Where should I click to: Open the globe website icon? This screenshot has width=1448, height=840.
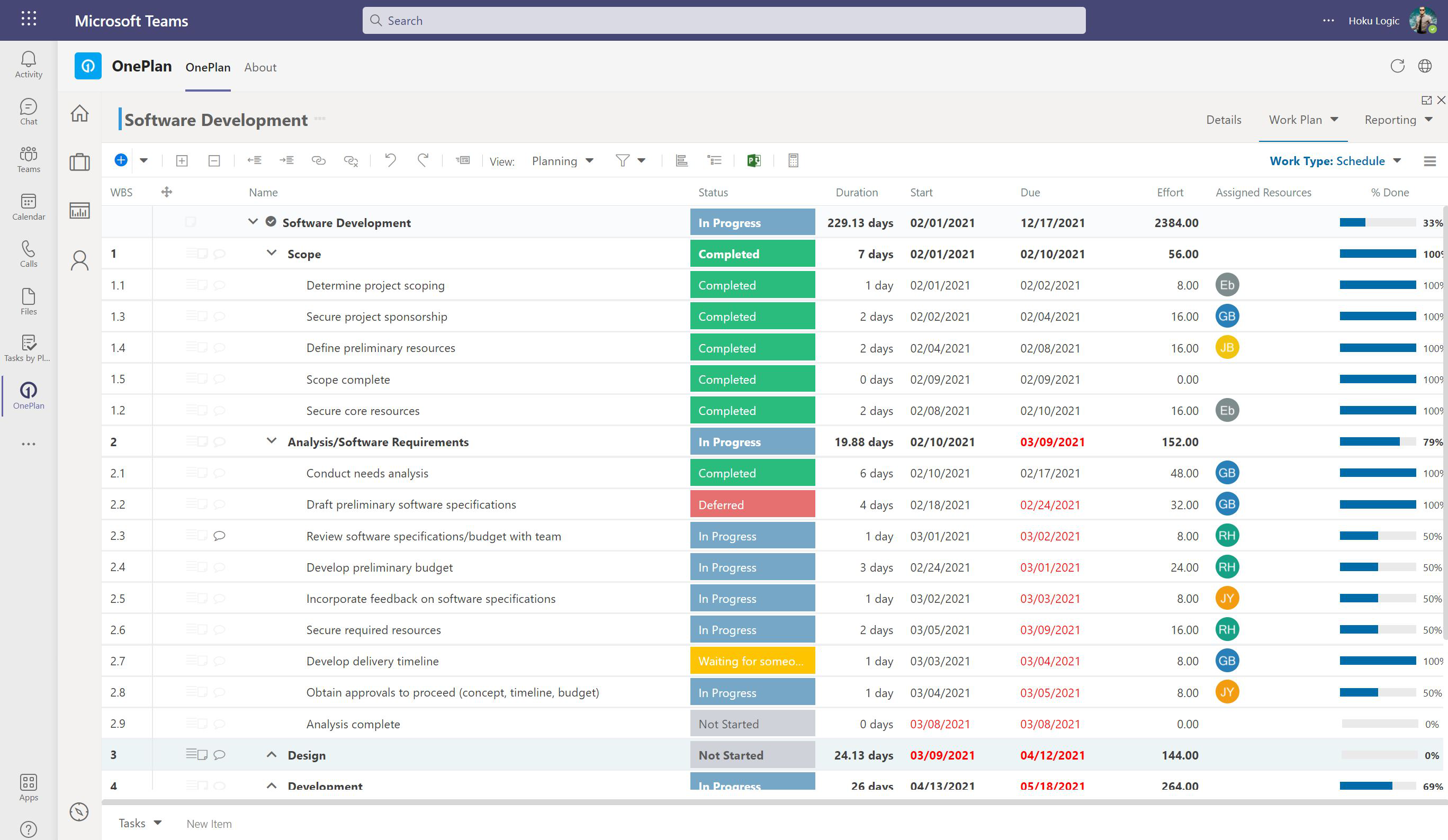pyautogui.click(x=1425, y=66)
